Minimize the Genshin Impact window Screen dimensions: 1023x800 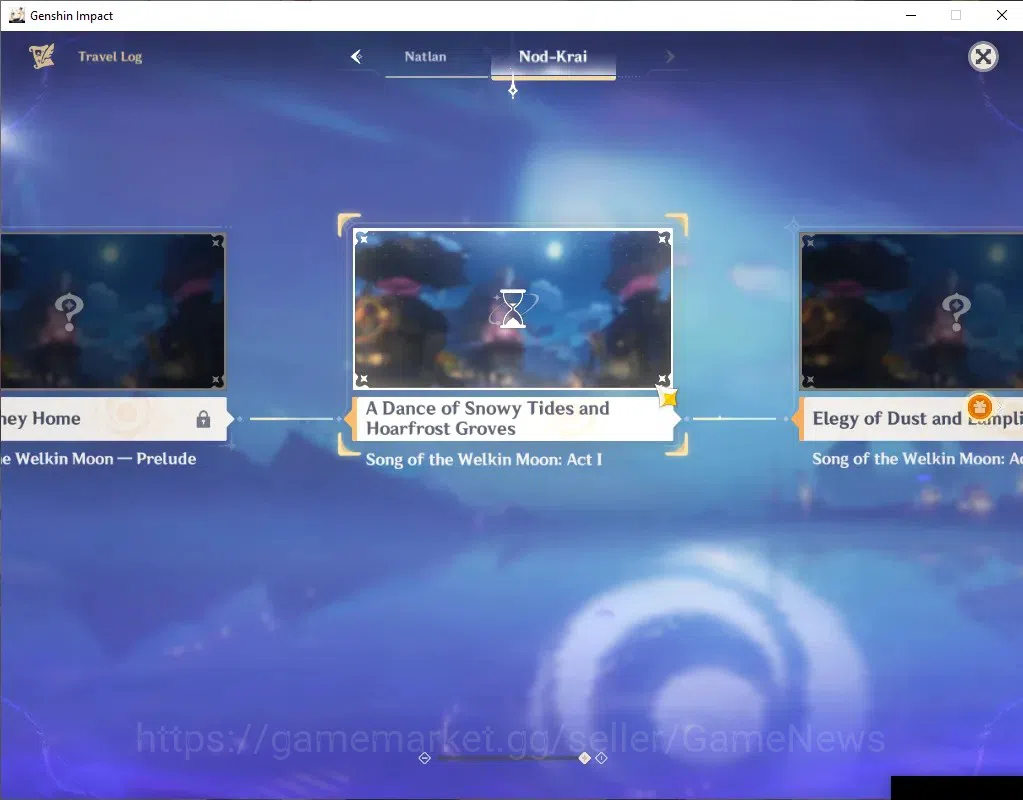pyautogui.click(x=911, y=15)
